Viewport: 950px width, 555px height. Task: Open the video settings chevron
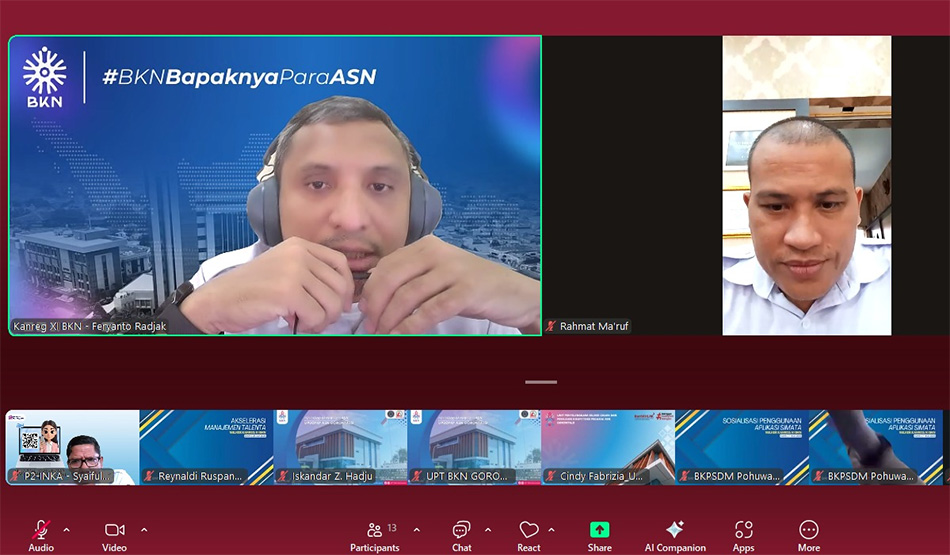144,530
